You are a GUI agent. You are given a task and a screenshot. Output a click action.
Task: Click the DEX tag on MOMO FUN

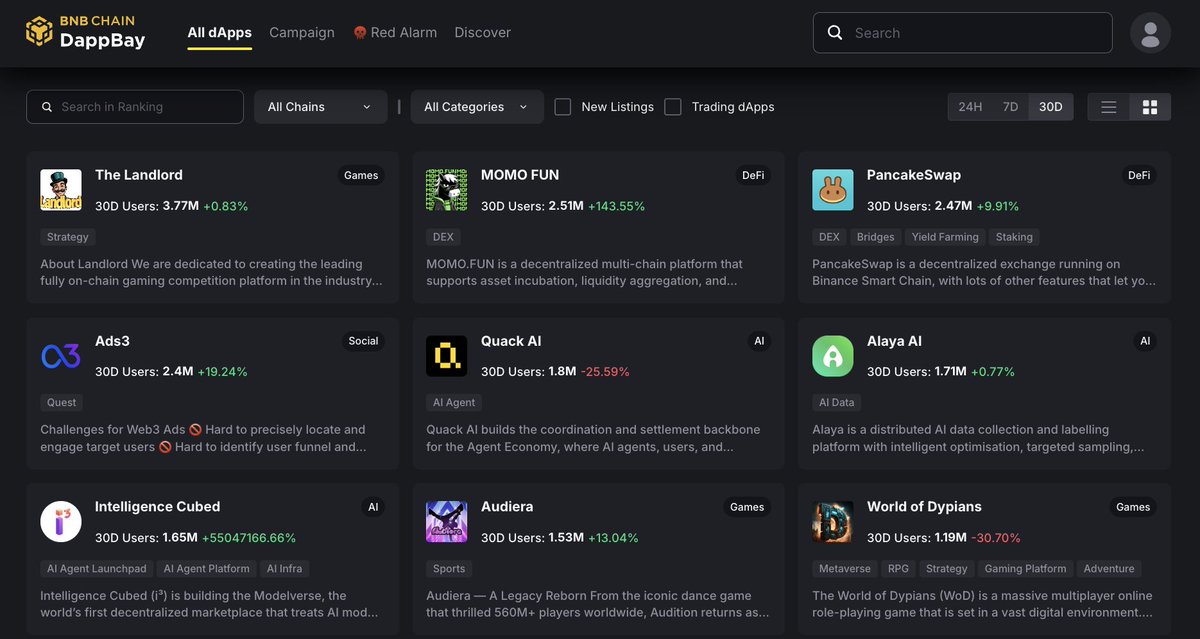(443, 237)
